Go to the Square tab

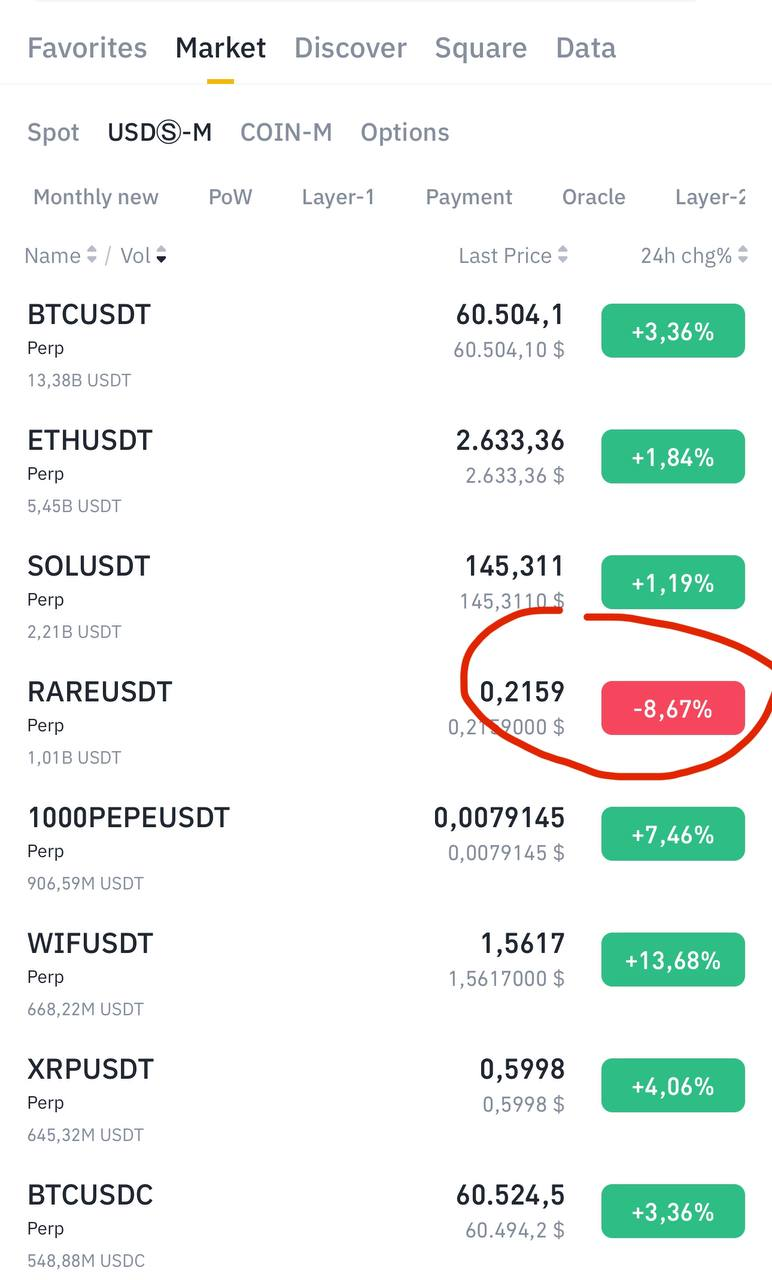pos(480,48)
